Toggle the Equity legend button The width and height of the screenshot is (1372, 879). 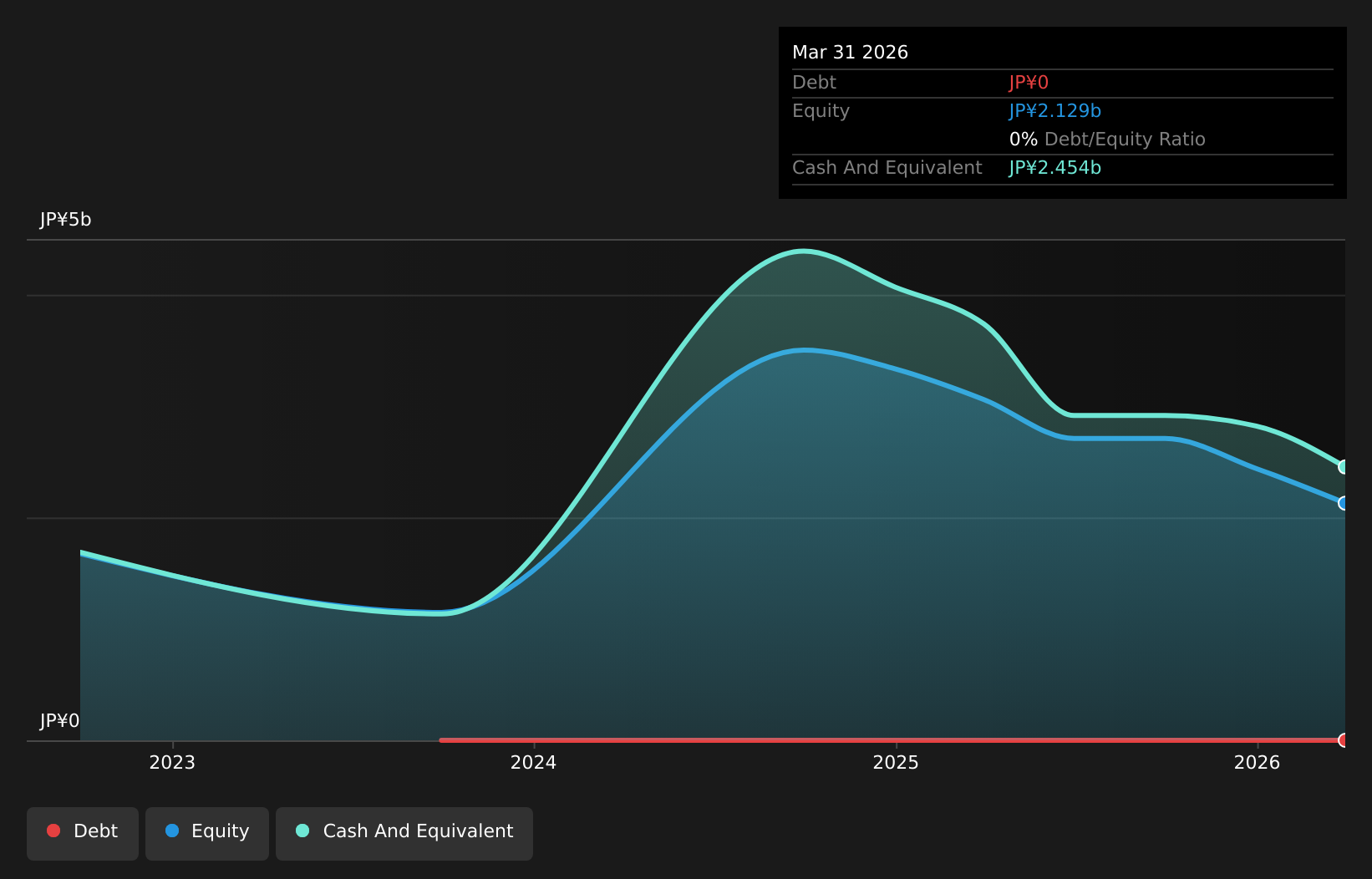pos(207,833)
